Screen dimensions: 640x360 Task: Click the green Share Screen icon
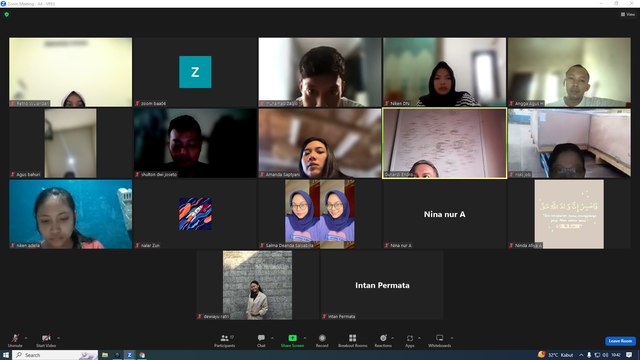click(x=292, y=338)
